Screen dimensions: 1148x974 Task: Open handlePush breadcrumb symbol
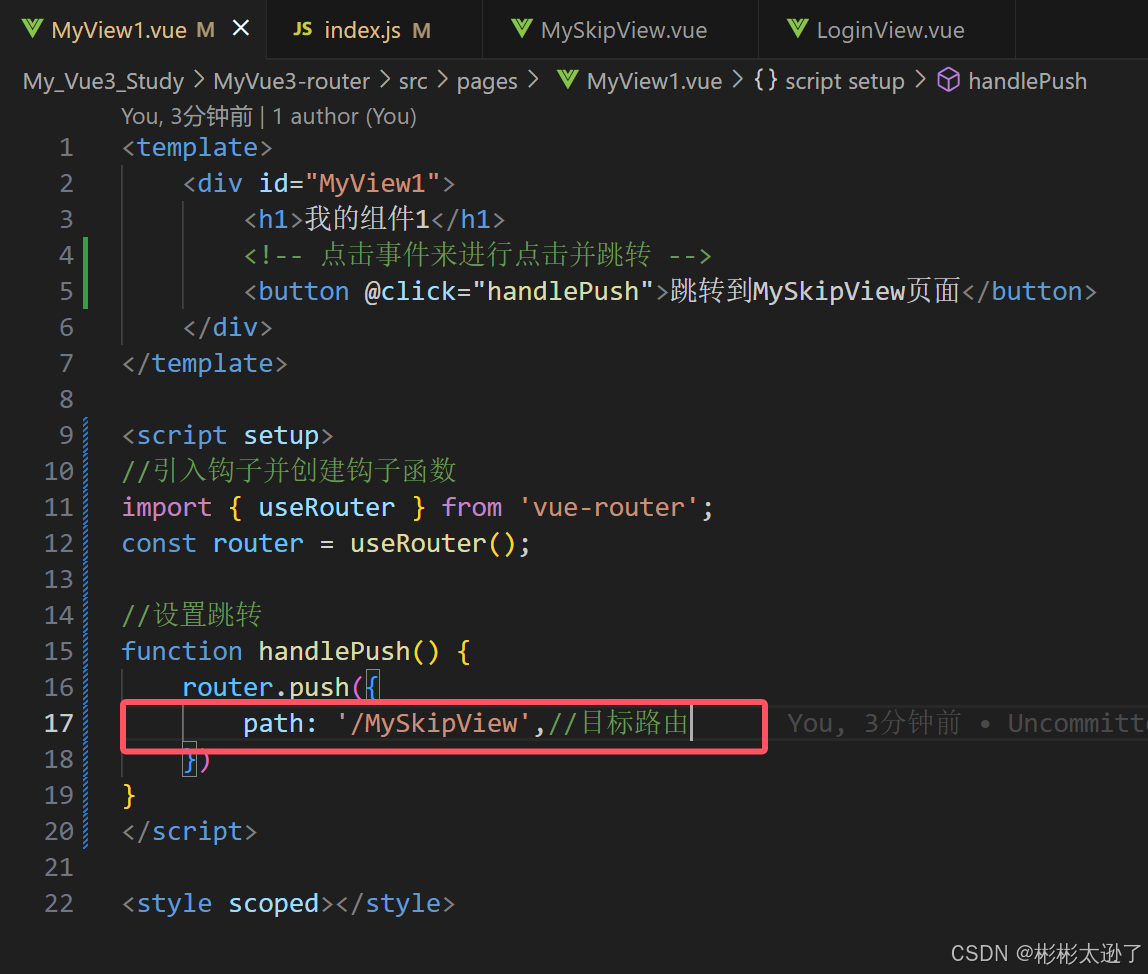[x=1027, y=81]
